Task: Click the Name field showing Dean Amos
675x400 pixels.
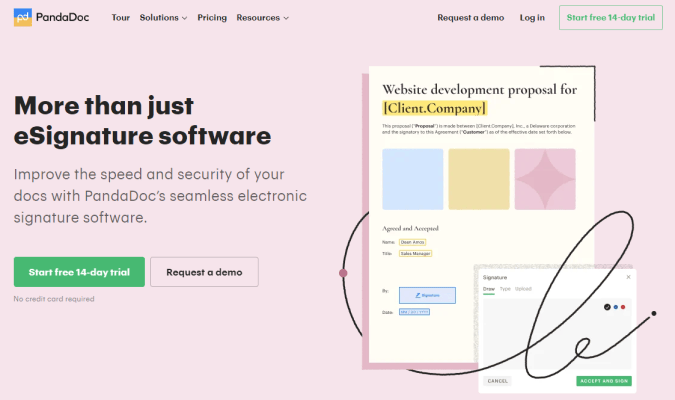Action: pyautogui.click(x=412, y=242)
